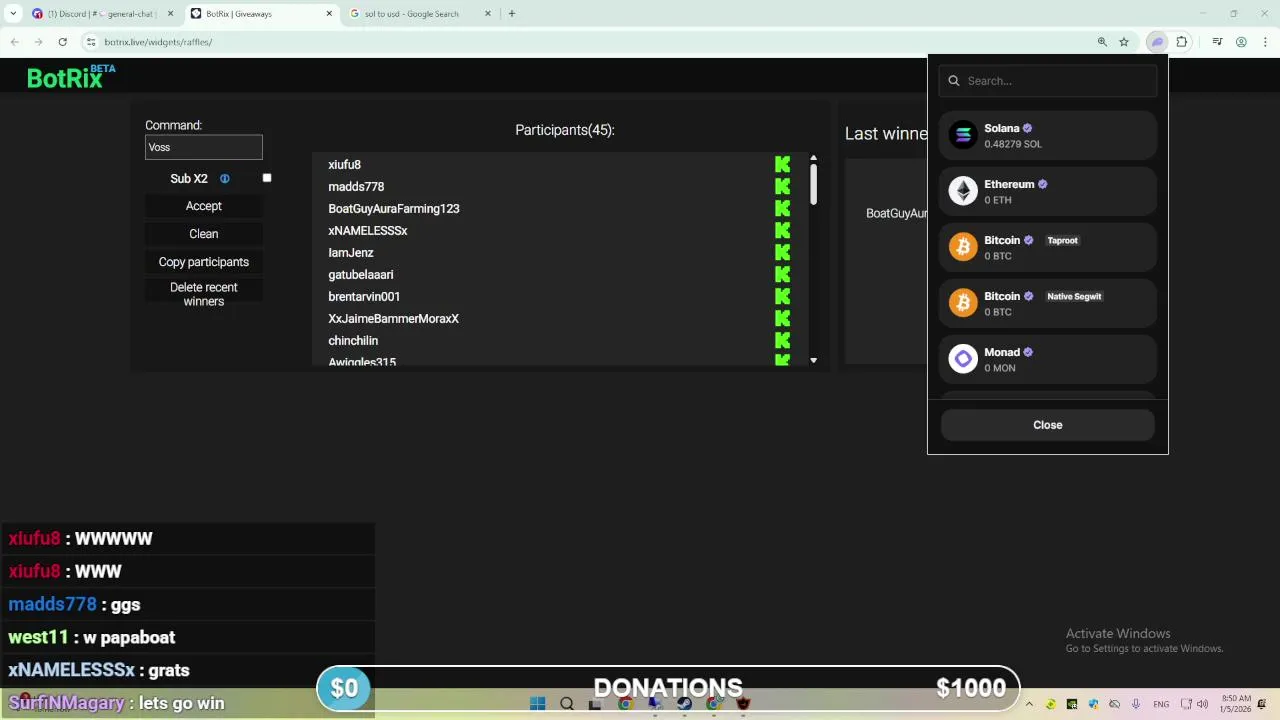Screen dimensions: 1280x720
Task: Click the Bitcoin Taproot coin icon
Action: tap(963, 247)
